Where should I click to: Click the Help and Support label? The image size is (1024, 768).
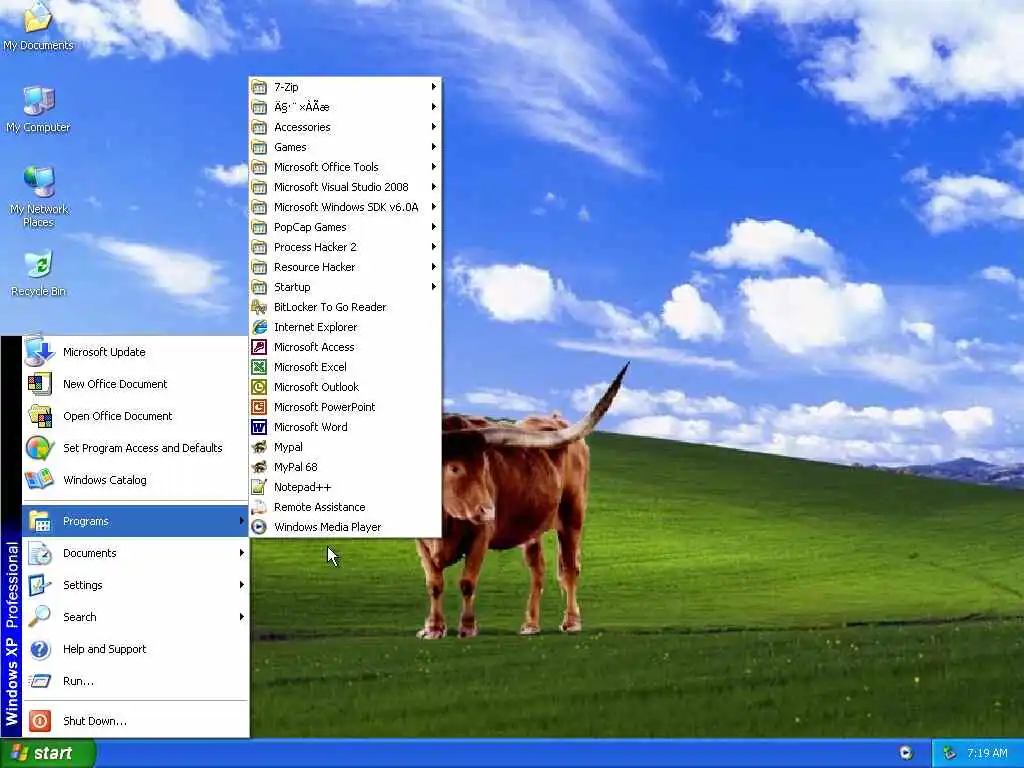click(104, 649)
